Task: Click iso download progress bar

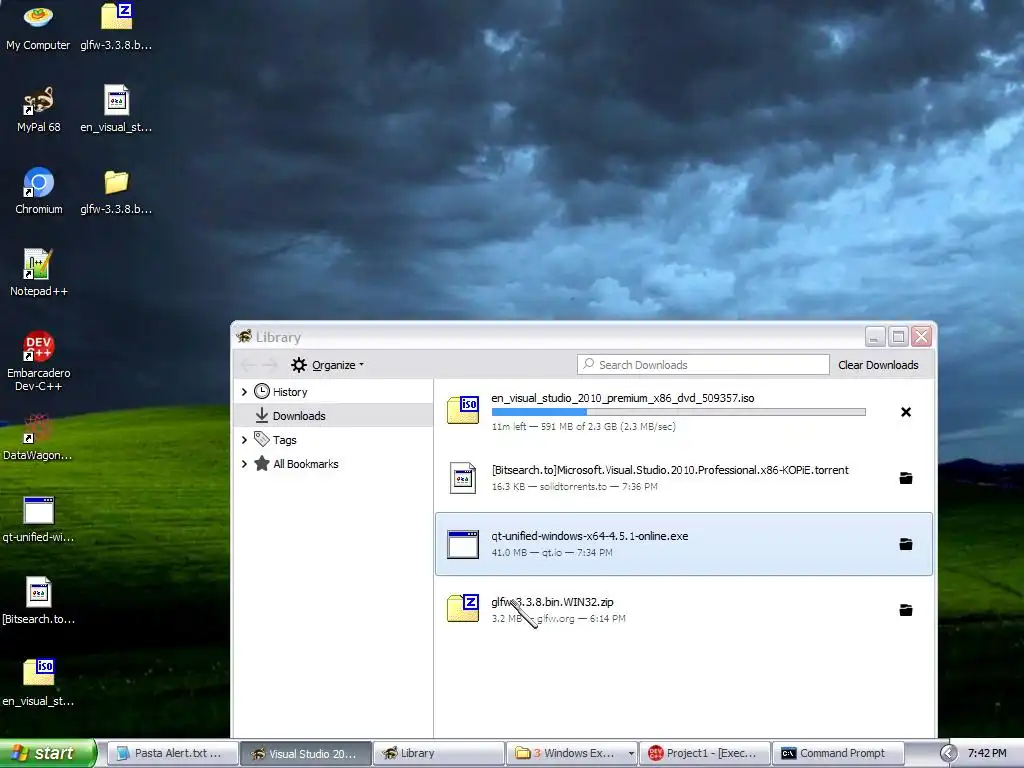Action: click(x=679, y=412)
